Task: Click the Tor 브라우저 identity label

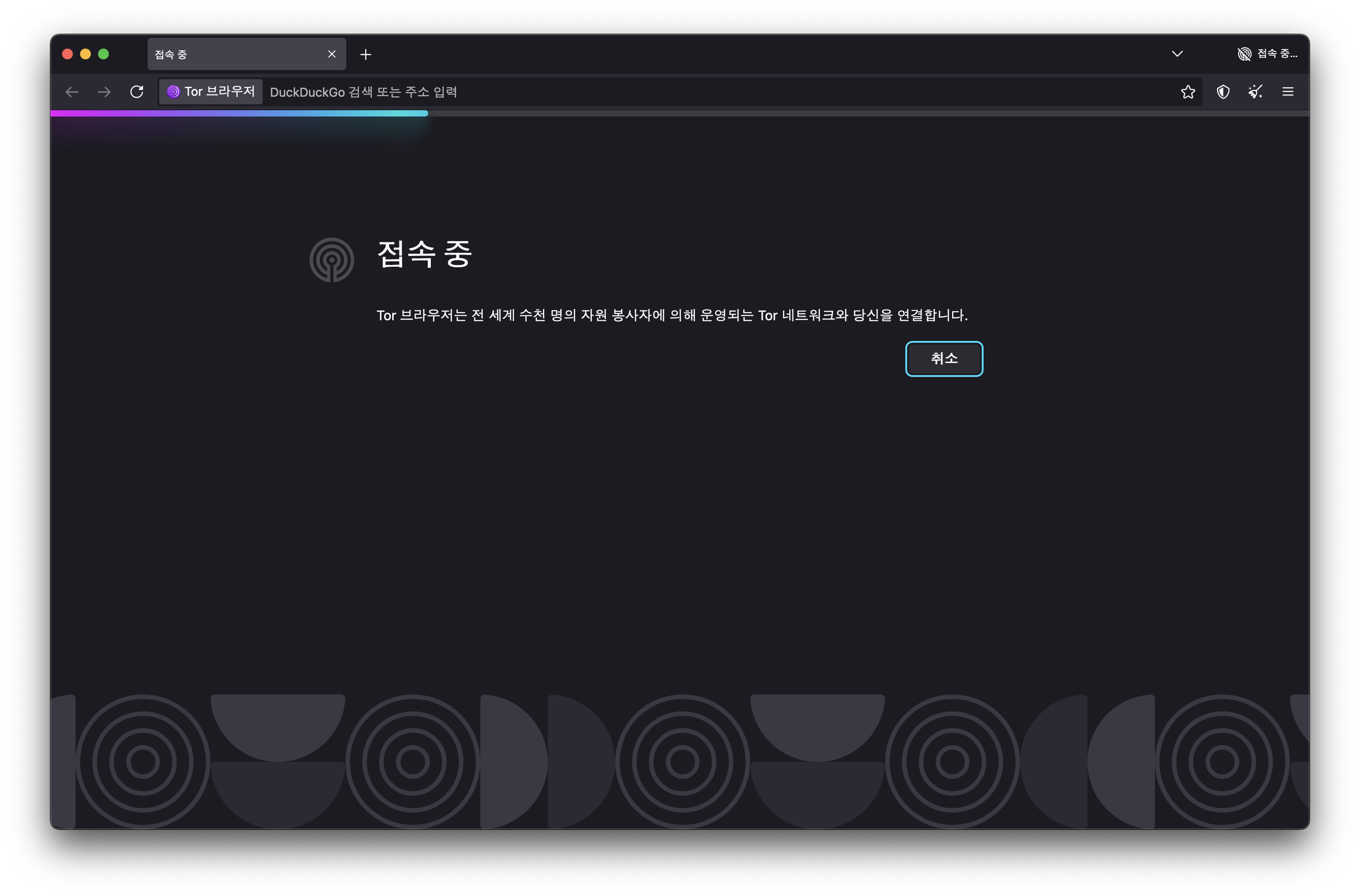Action: 219,92
